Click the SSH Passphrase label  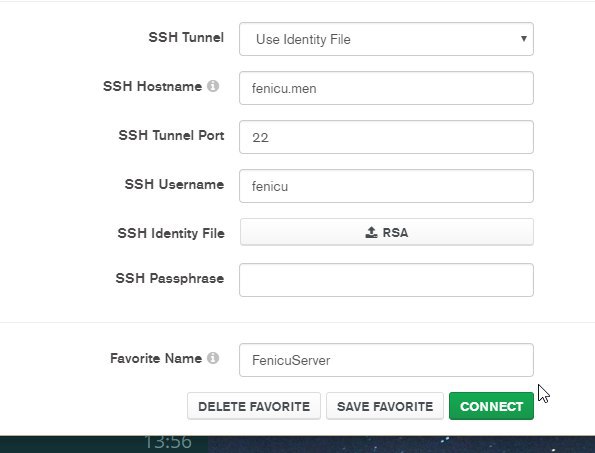point(170,278)
